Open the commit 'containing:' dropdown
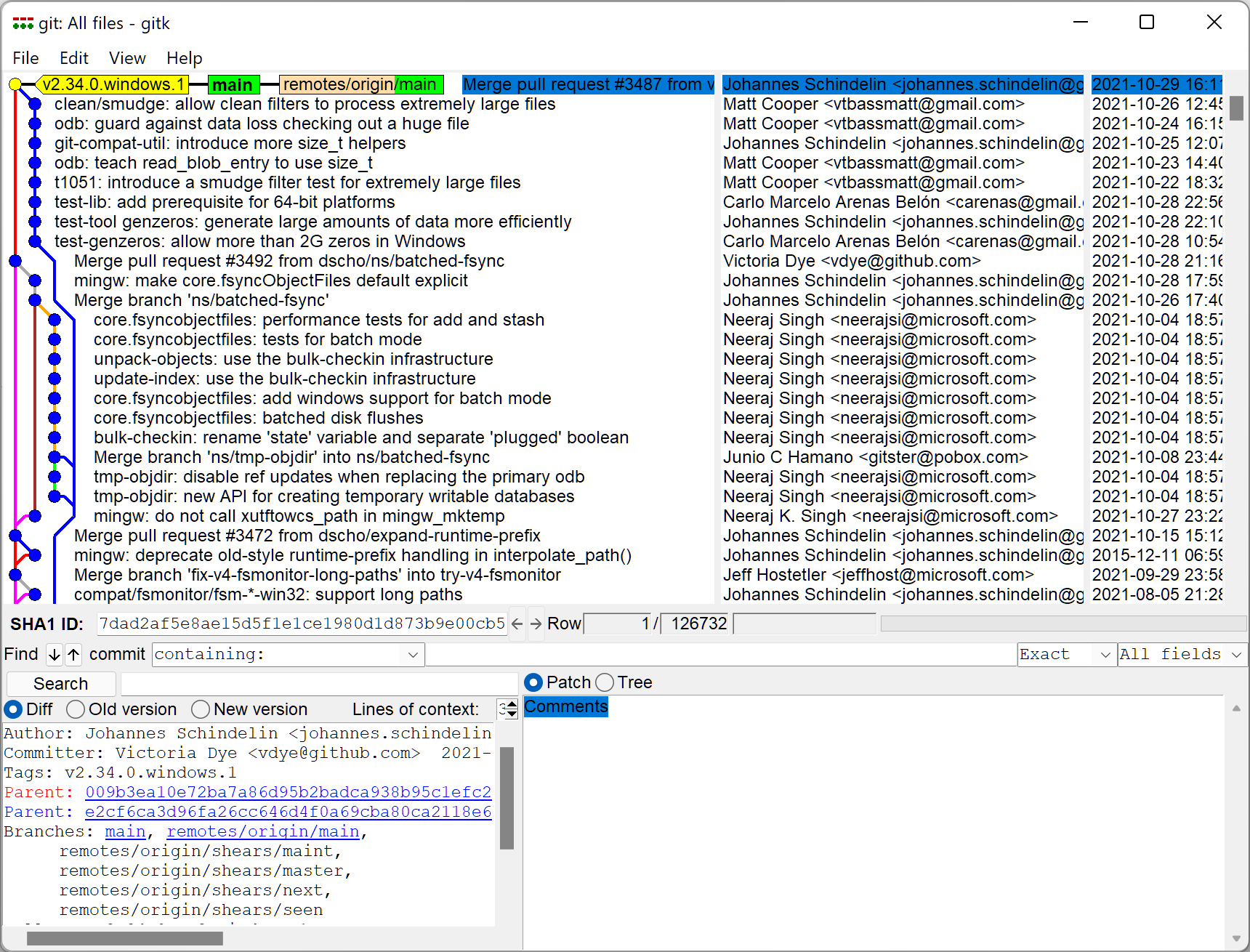Screen dimensions: 1250x952 (x=411, y=654)
